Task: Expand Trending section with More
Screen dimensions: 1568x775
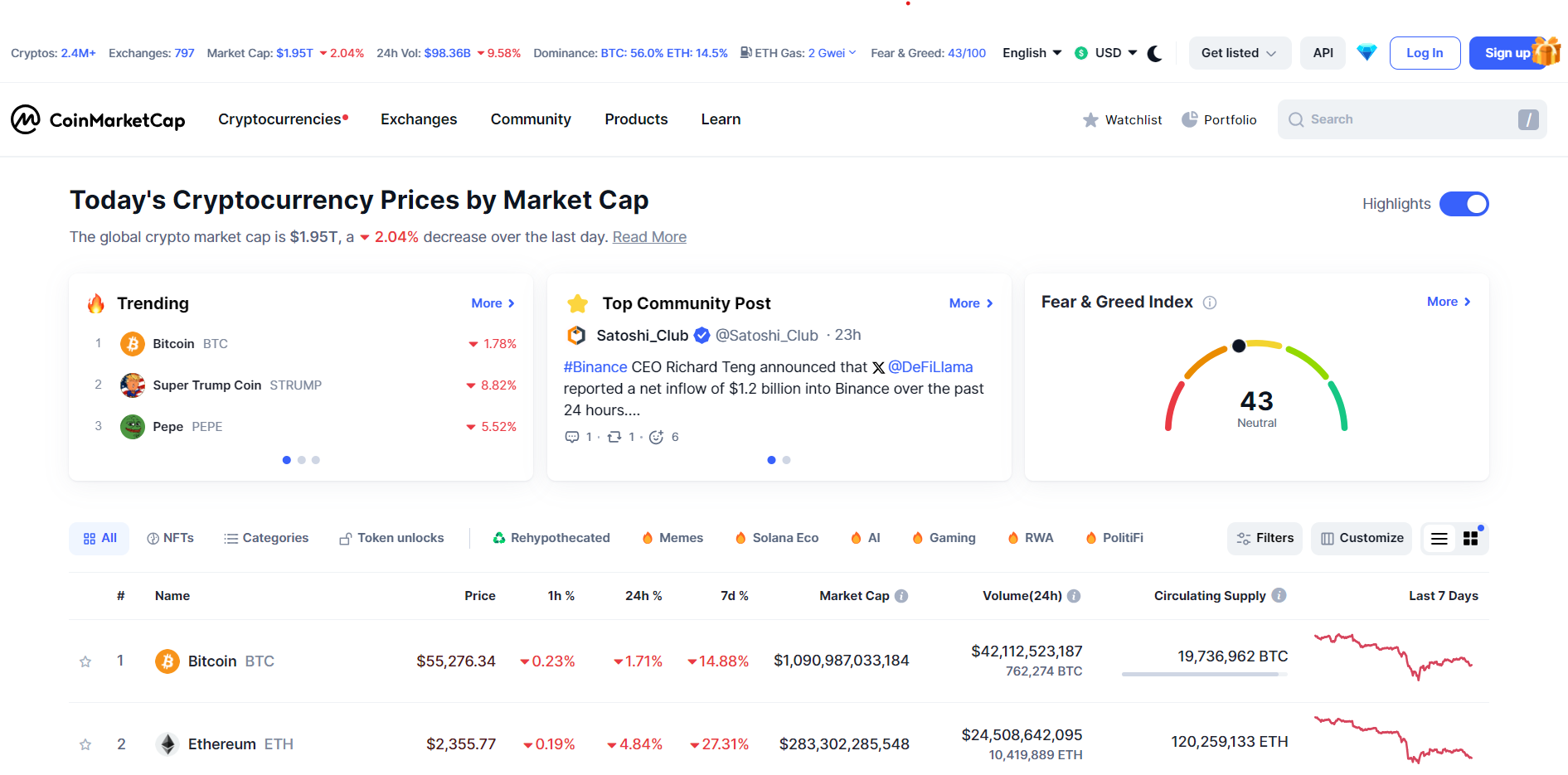Action: (x=493, y=303)
